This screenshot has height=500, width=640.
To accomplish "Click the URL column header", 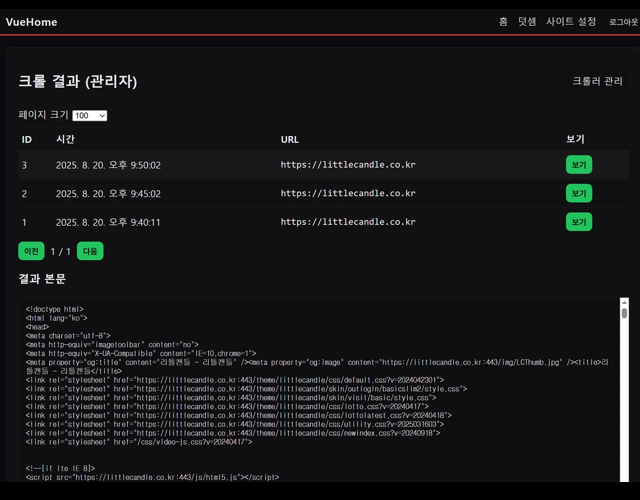I will 290,140.
